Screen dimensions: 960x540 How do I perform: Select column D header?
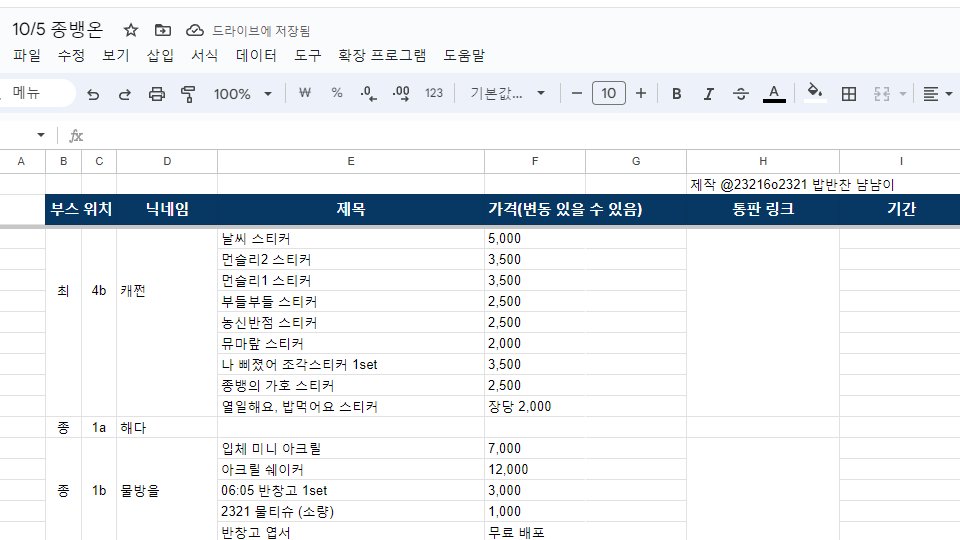[167, 162]
